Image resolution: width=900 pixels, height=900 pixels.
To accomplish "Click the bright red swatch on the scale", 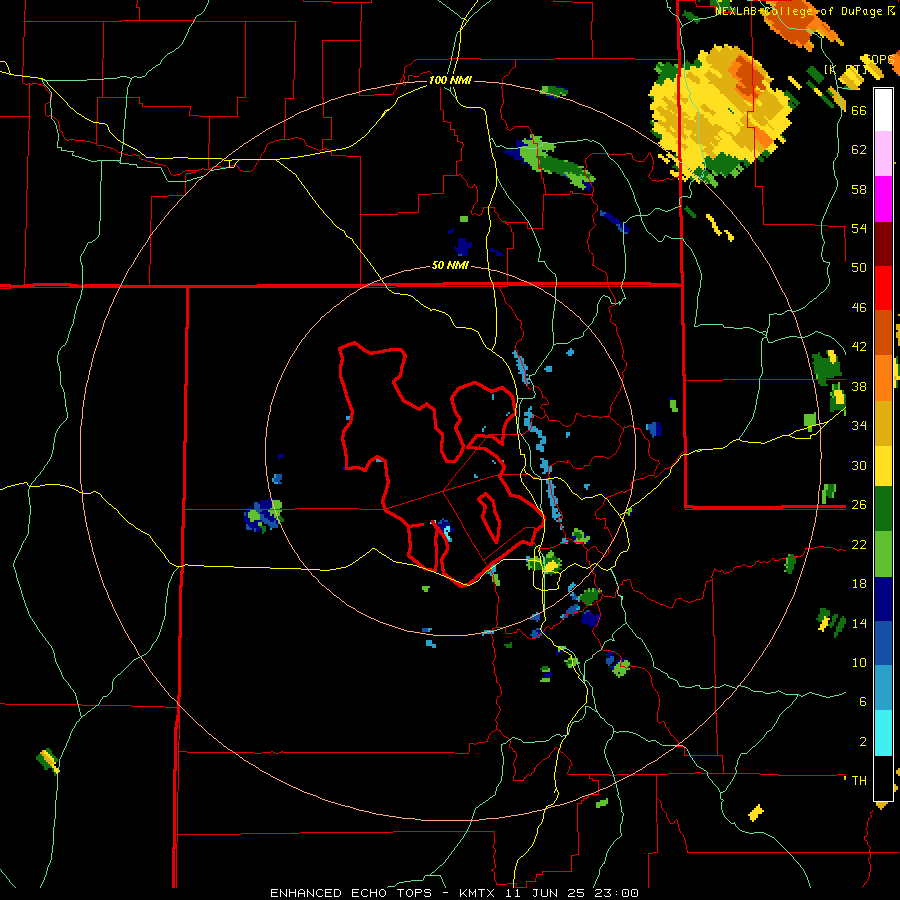I will pyautogui.click(x=883, y=288).
